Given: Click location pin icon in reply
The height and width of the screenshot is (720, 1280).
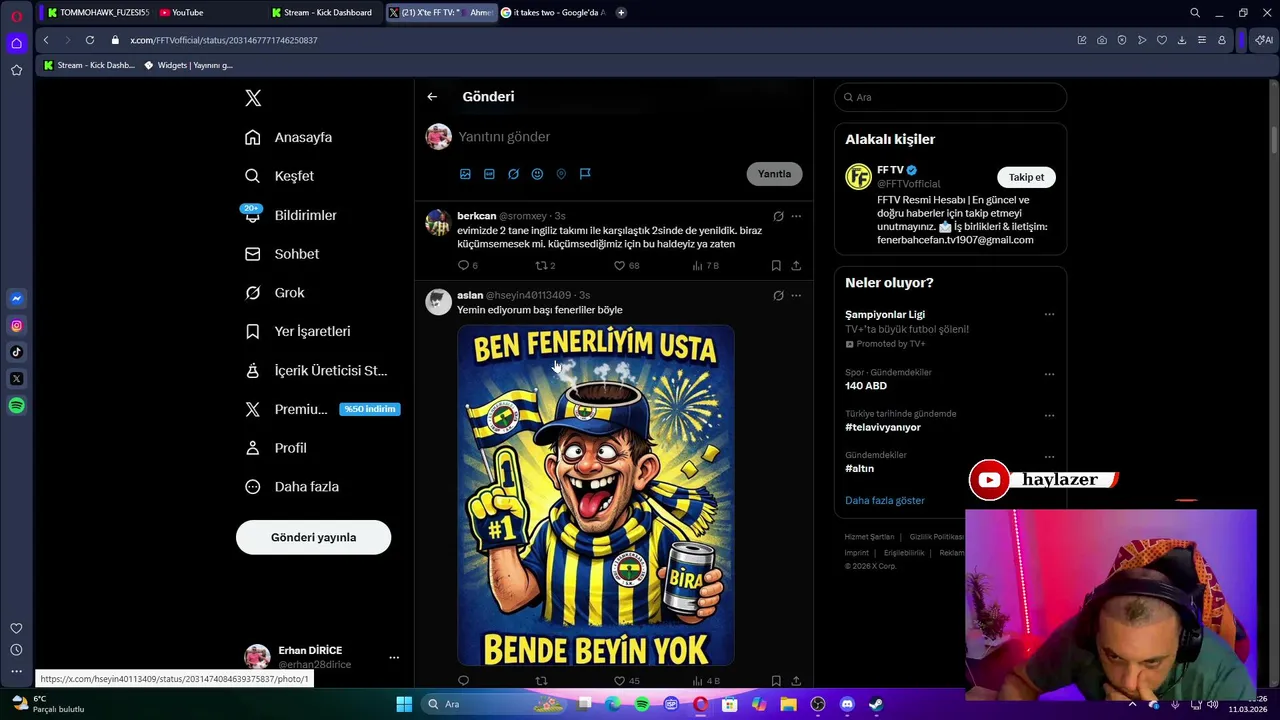Looking at the screenshot, I should point(561,174).
